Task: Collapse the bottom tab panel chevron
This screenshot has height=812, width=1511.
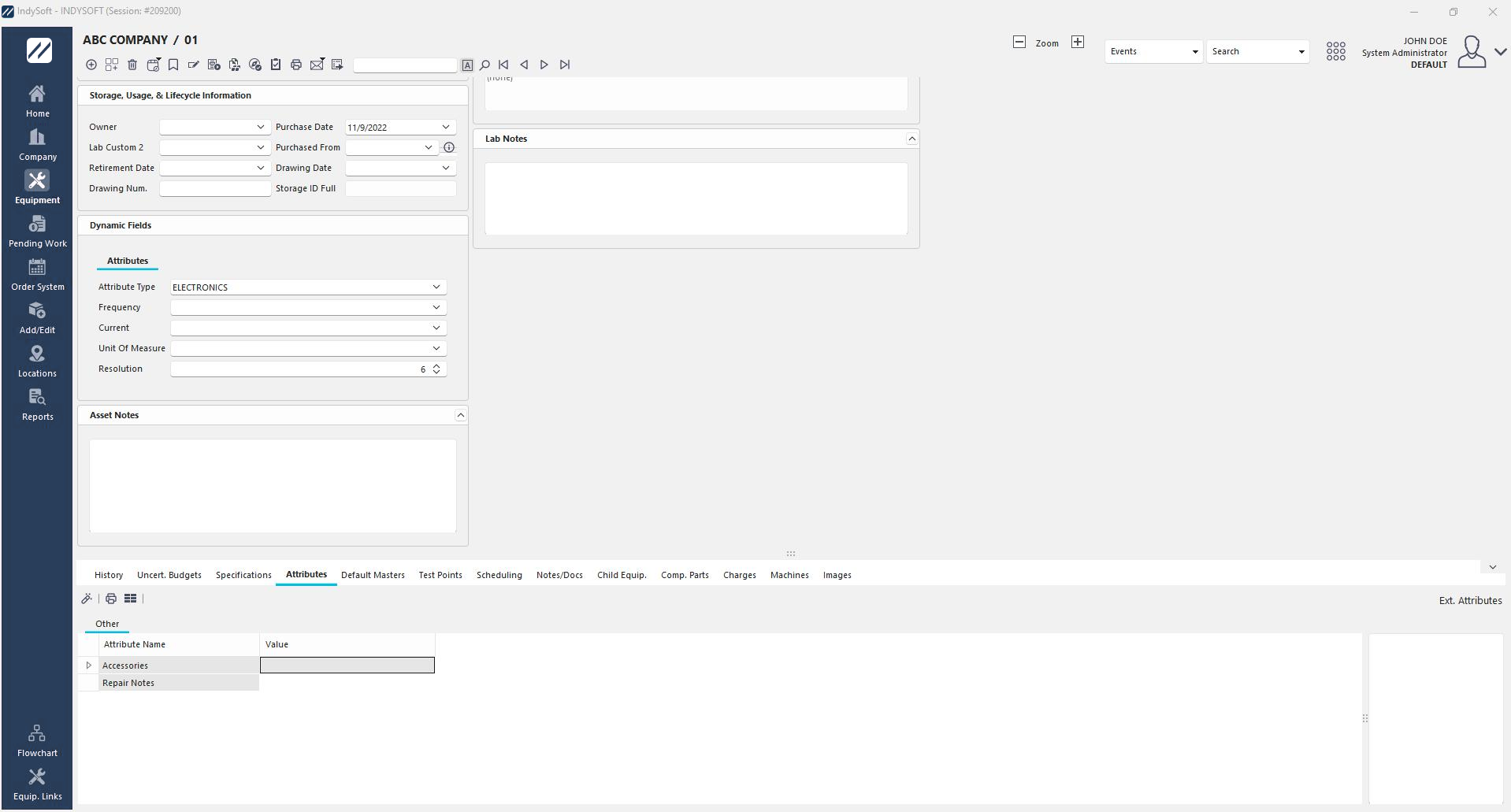Action: pyautogui.click(x=1492, y=567)
